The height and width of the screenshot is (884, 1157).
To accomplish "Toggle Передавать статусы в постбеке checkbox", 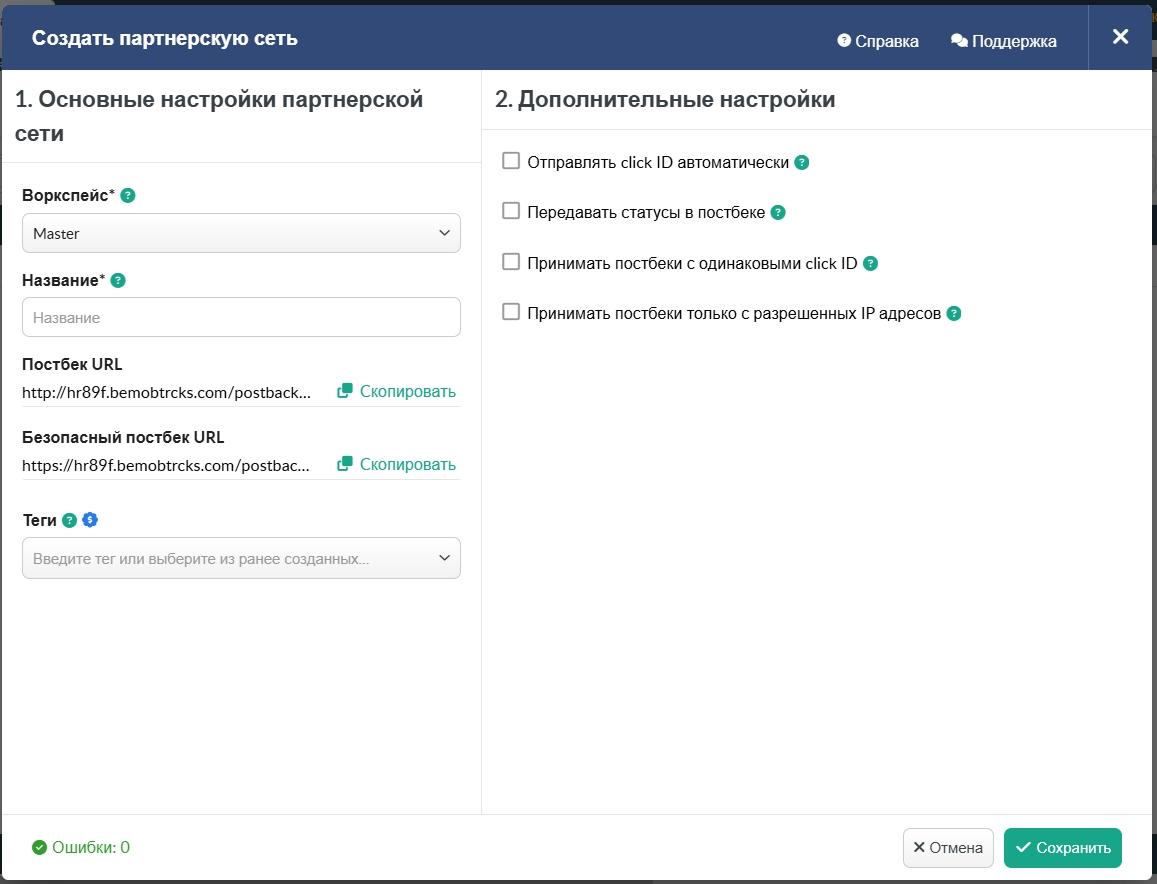I will 511,211.
